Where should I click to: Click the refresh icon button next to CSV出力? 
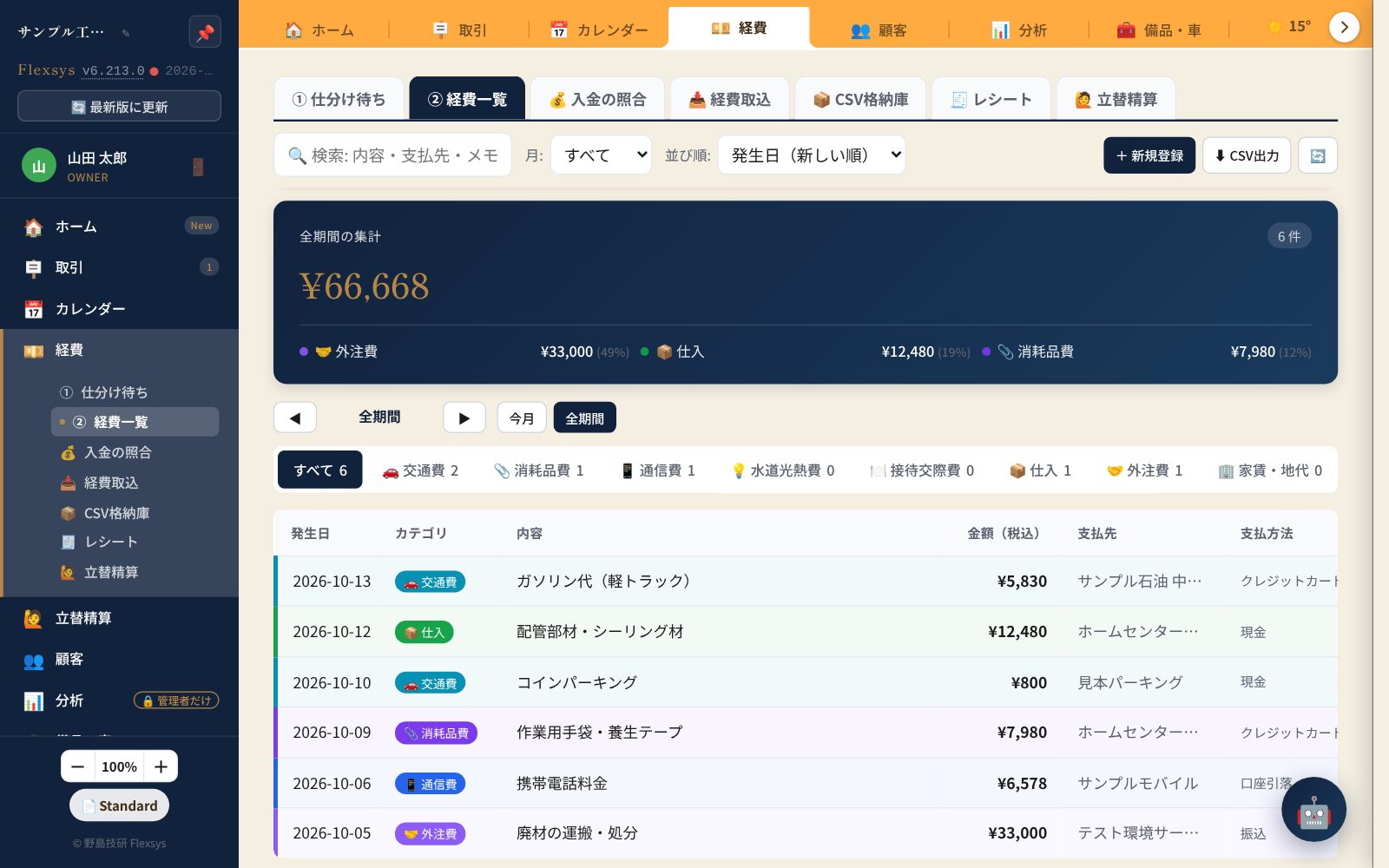[x=1317, y=155]
